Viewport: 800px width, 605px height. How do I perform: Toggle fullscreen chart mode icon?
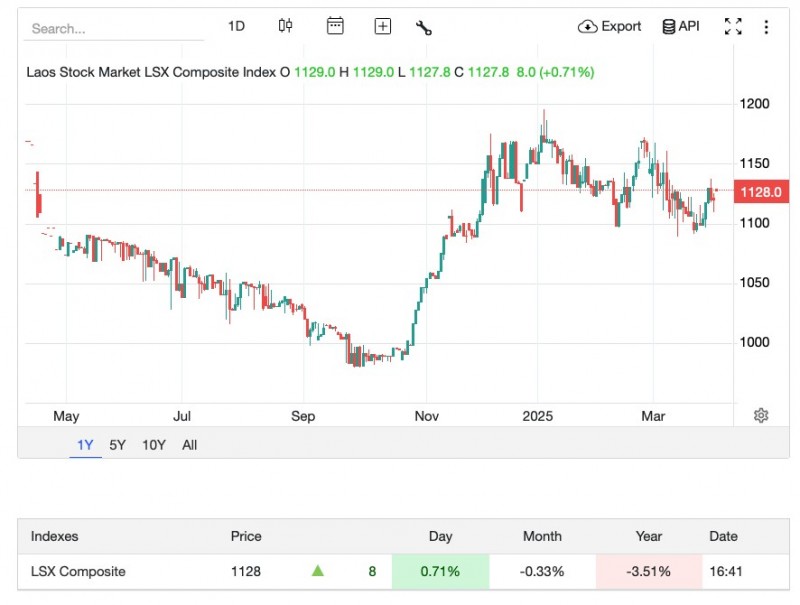[x=733, y=26]
